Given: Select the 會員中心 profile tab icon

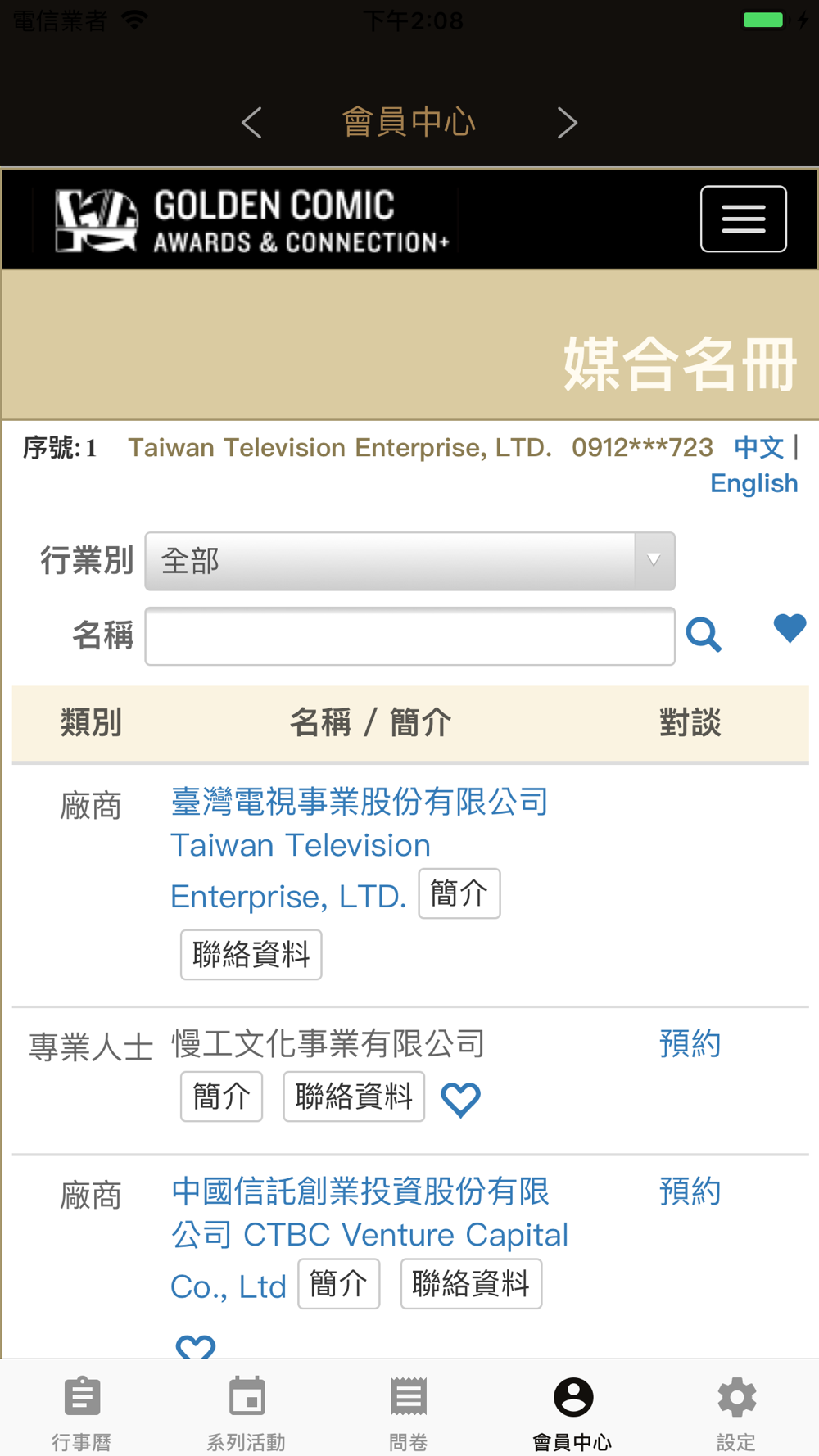Looking at the screenshot, I should pos(573,1397).
